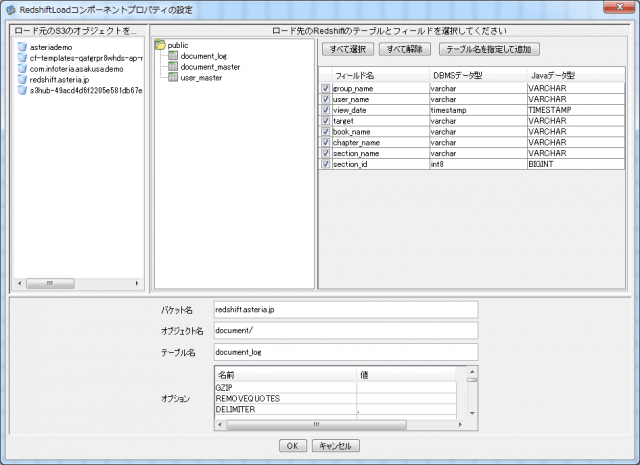Screen dimensions: 640x465
Task: Click the document_master table icon
Action: point(173,67)
